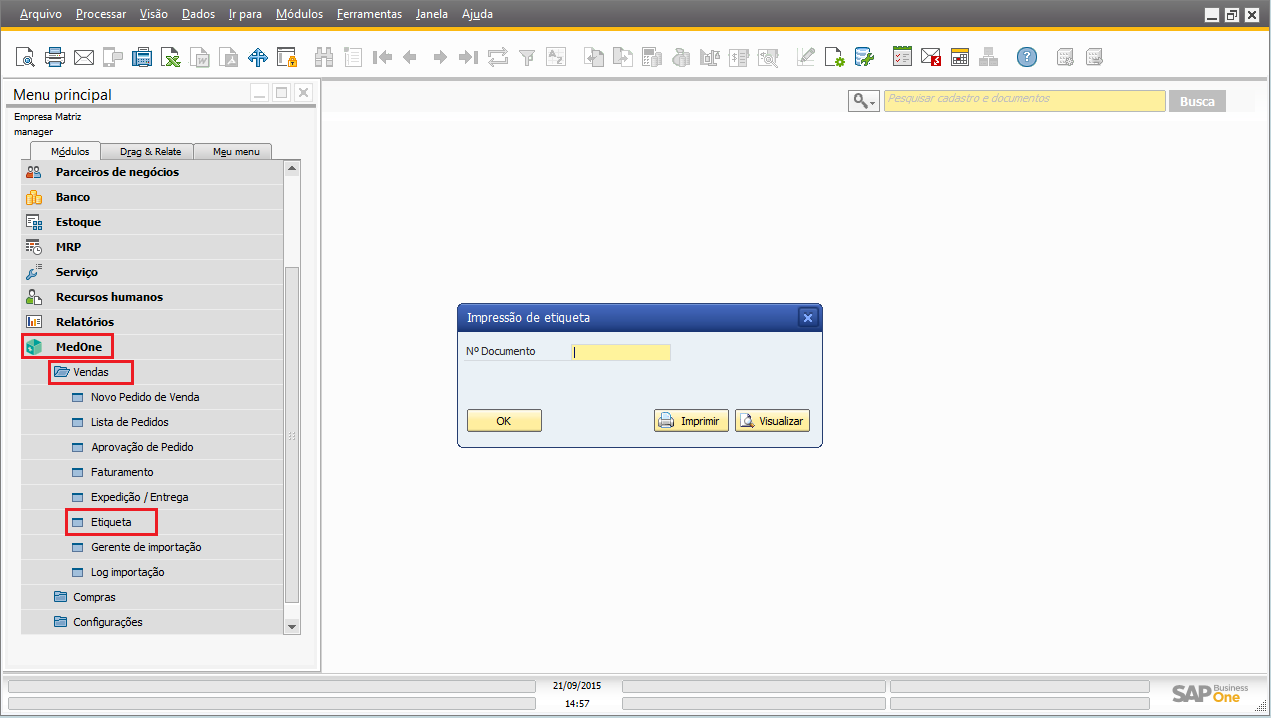This screenshot has height=718, width=1271.
Task: Open Lista de Pedidos
Action: [130, 422]
